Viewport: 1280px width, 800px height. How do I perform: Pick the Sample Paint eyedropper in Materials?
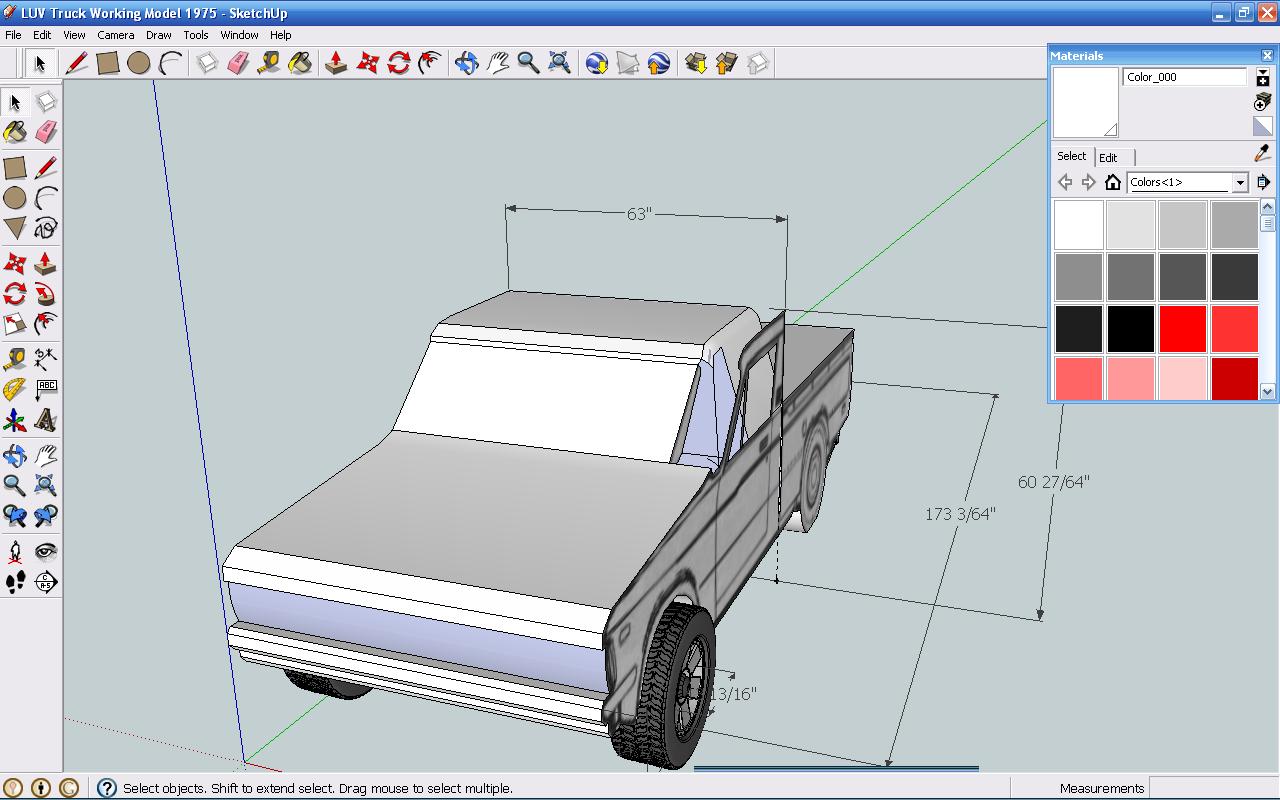coord(1262,154)
